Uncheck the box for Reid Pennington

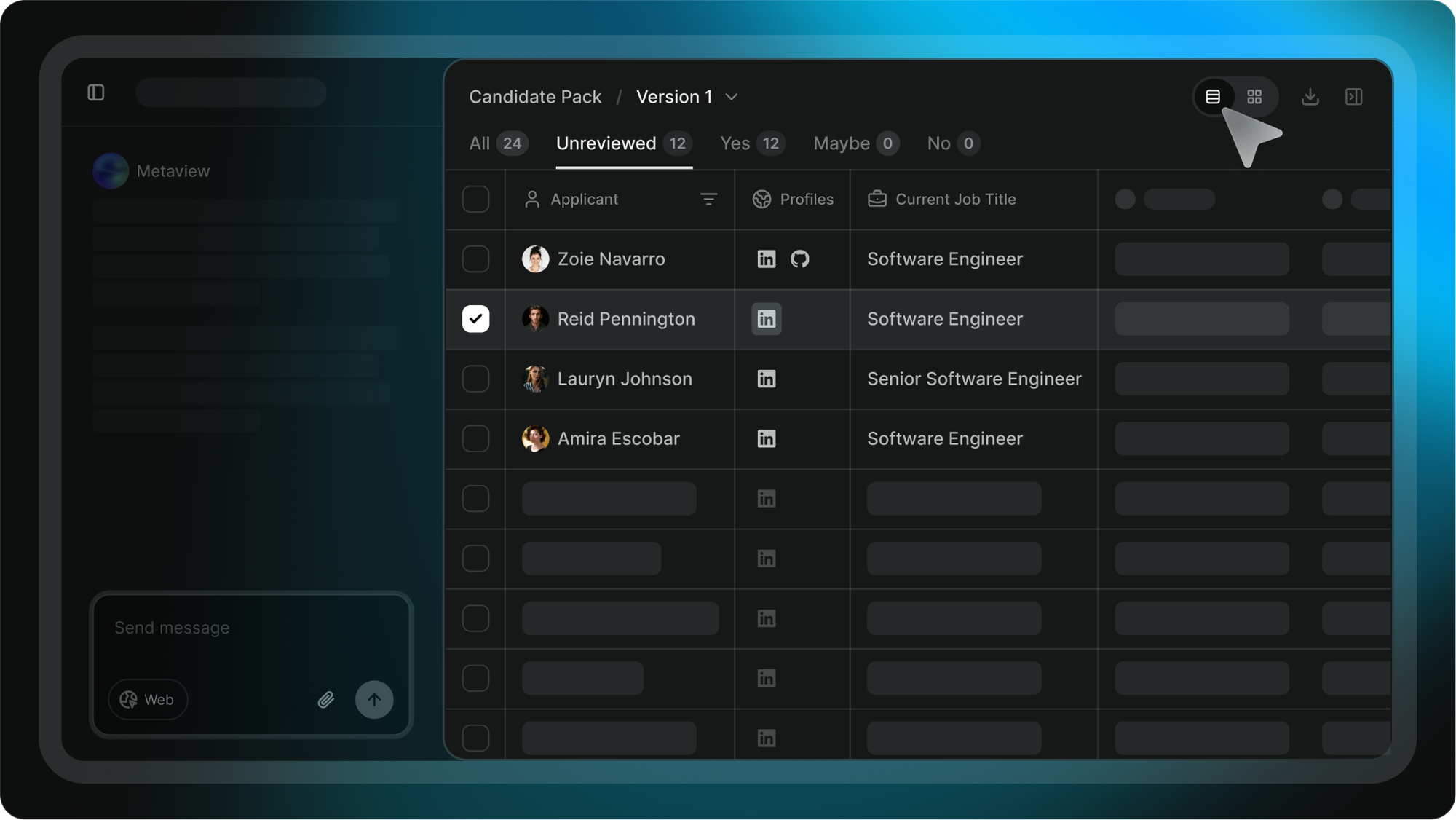pos(476,319)
